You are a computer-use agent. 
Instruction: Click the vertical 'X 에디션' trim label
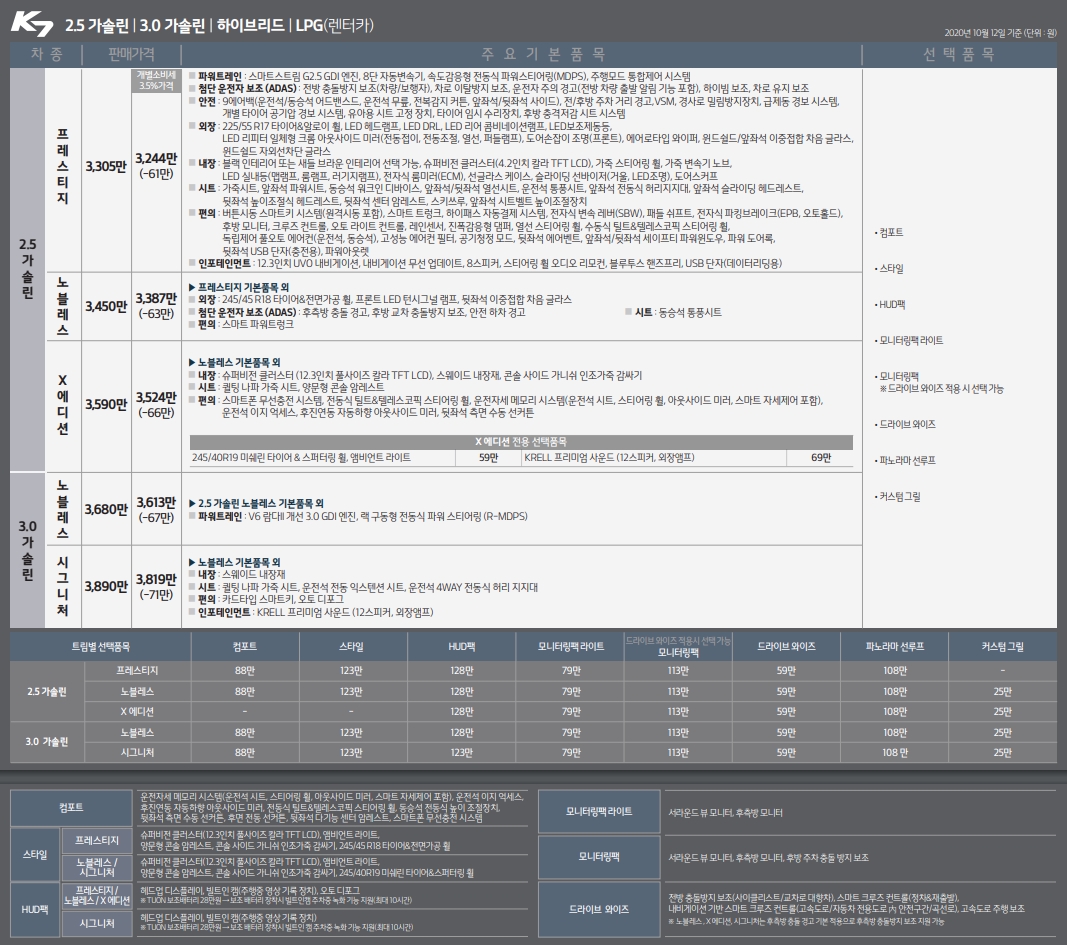[x=63, y=404]
